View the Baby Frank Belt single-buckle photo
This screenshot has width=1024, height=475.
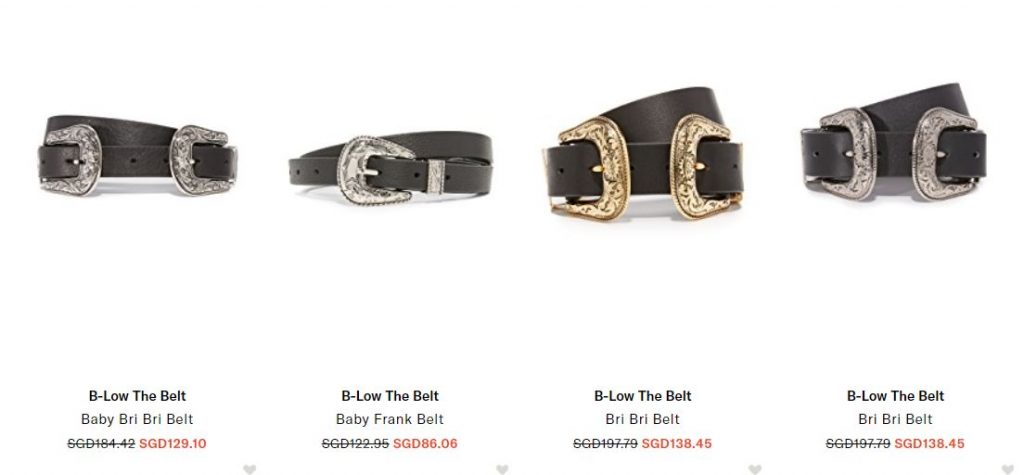tap(391, 169)
